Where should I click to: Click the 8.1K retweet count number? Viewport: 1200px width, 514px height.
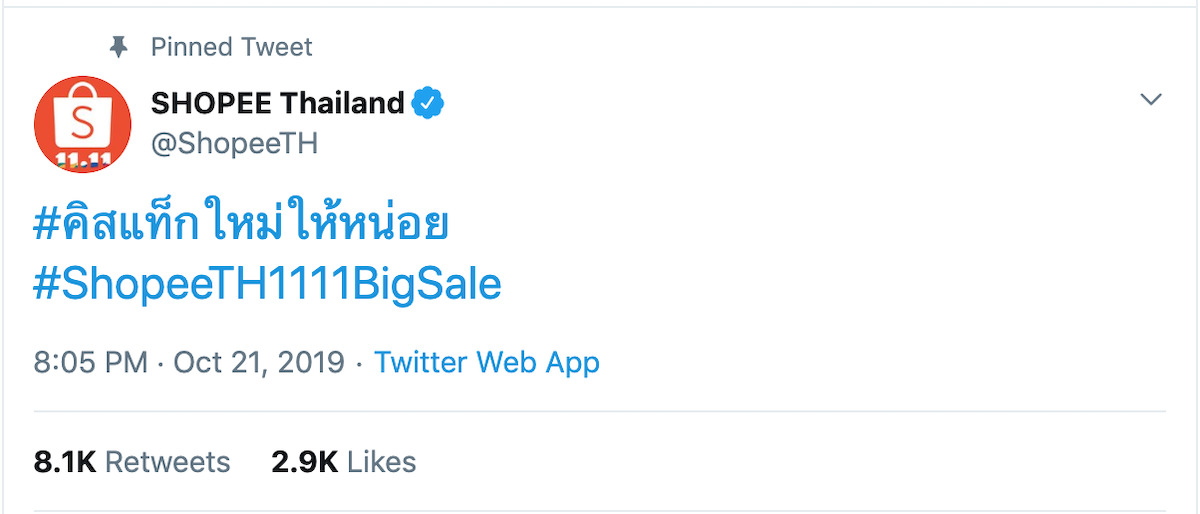(64, 461)
